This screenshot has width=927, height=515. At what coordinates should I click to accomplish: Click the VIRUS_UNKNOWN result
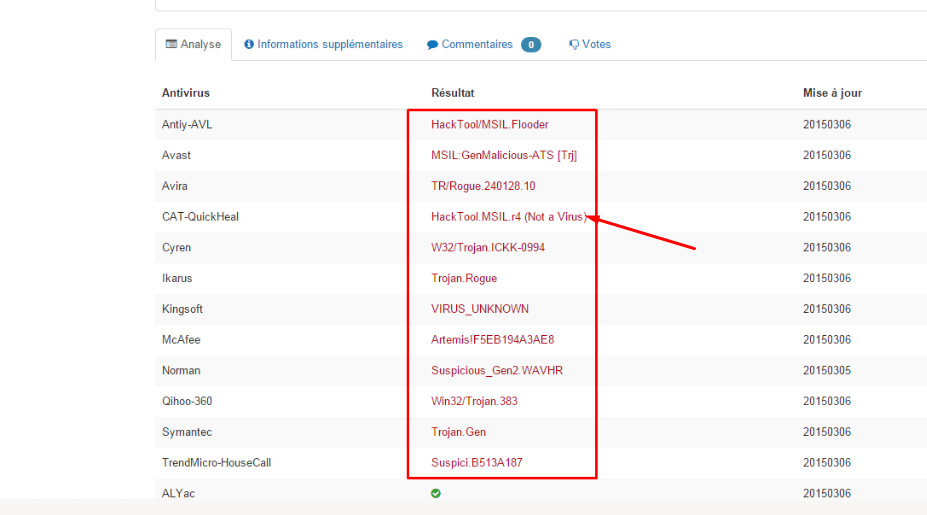479,309
